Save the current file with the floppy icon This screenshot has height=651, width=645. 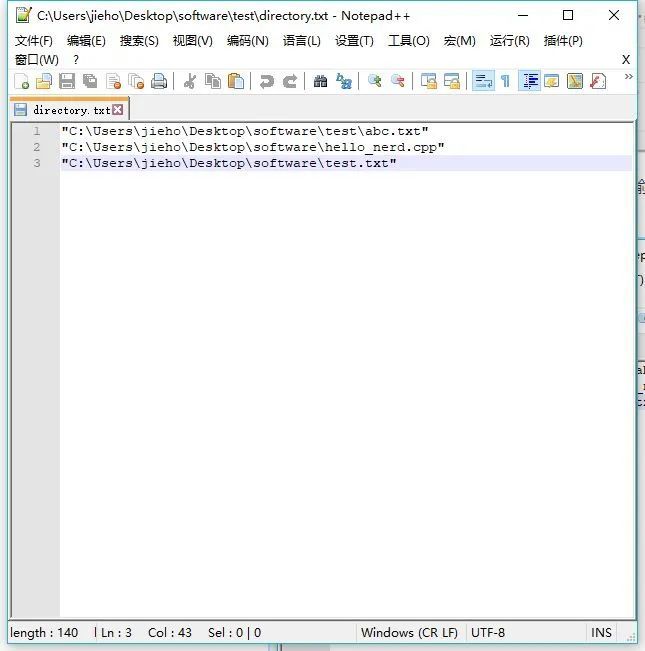tap(67, 81)
